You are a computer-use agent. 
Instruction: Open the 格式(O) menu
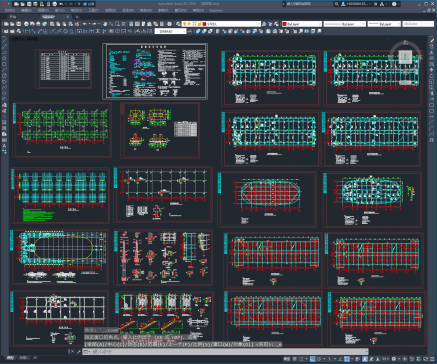[76, 10]
